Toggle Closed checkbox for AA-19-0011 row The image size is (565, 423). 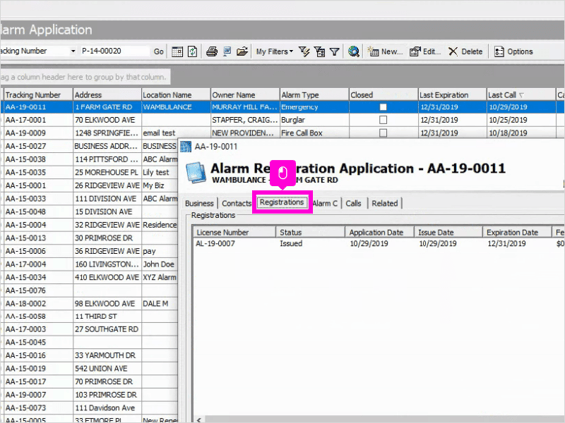(x=383, y=107)
